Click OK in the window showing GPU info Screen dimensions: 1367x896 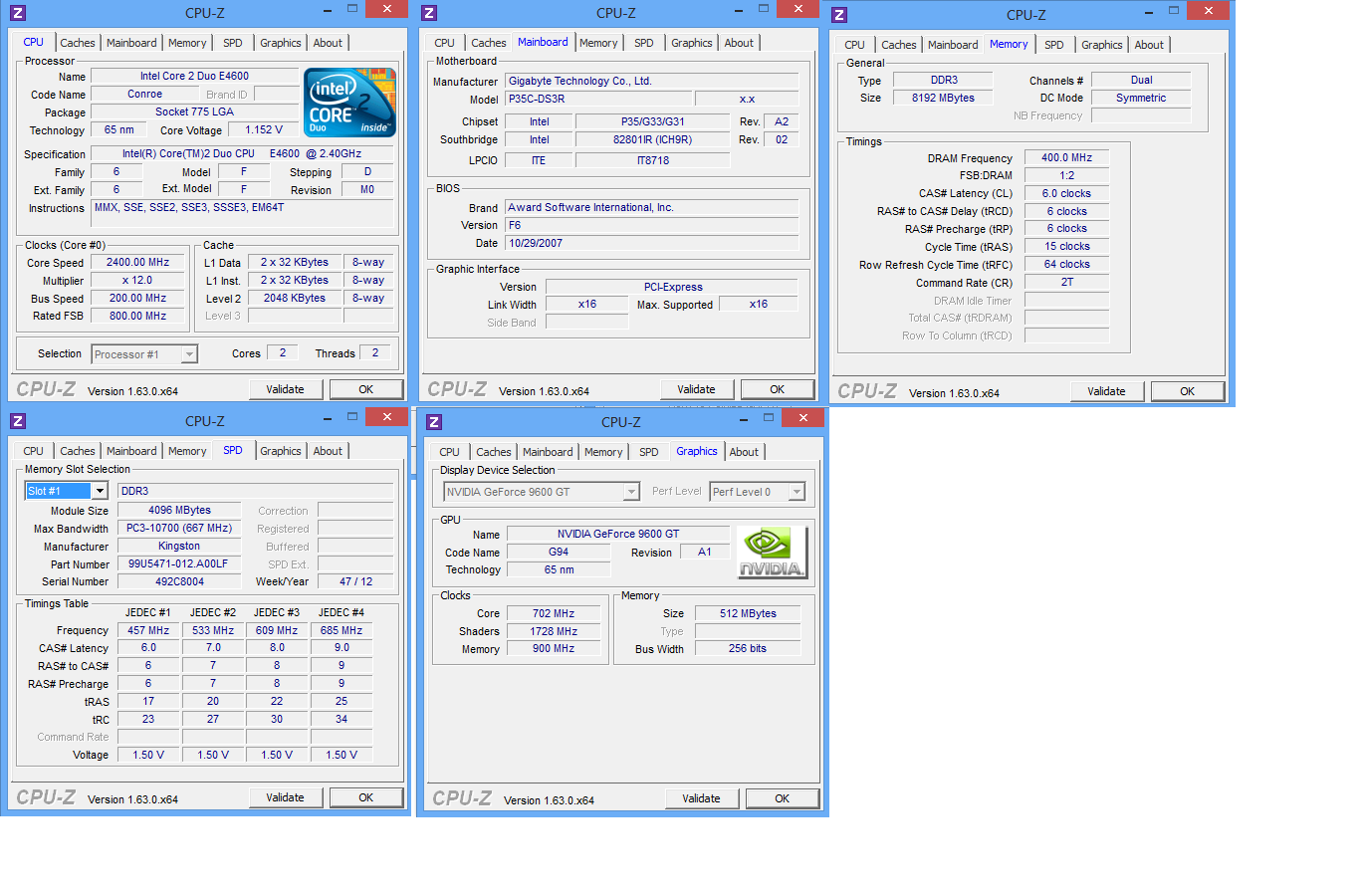(x=783, y=798)
